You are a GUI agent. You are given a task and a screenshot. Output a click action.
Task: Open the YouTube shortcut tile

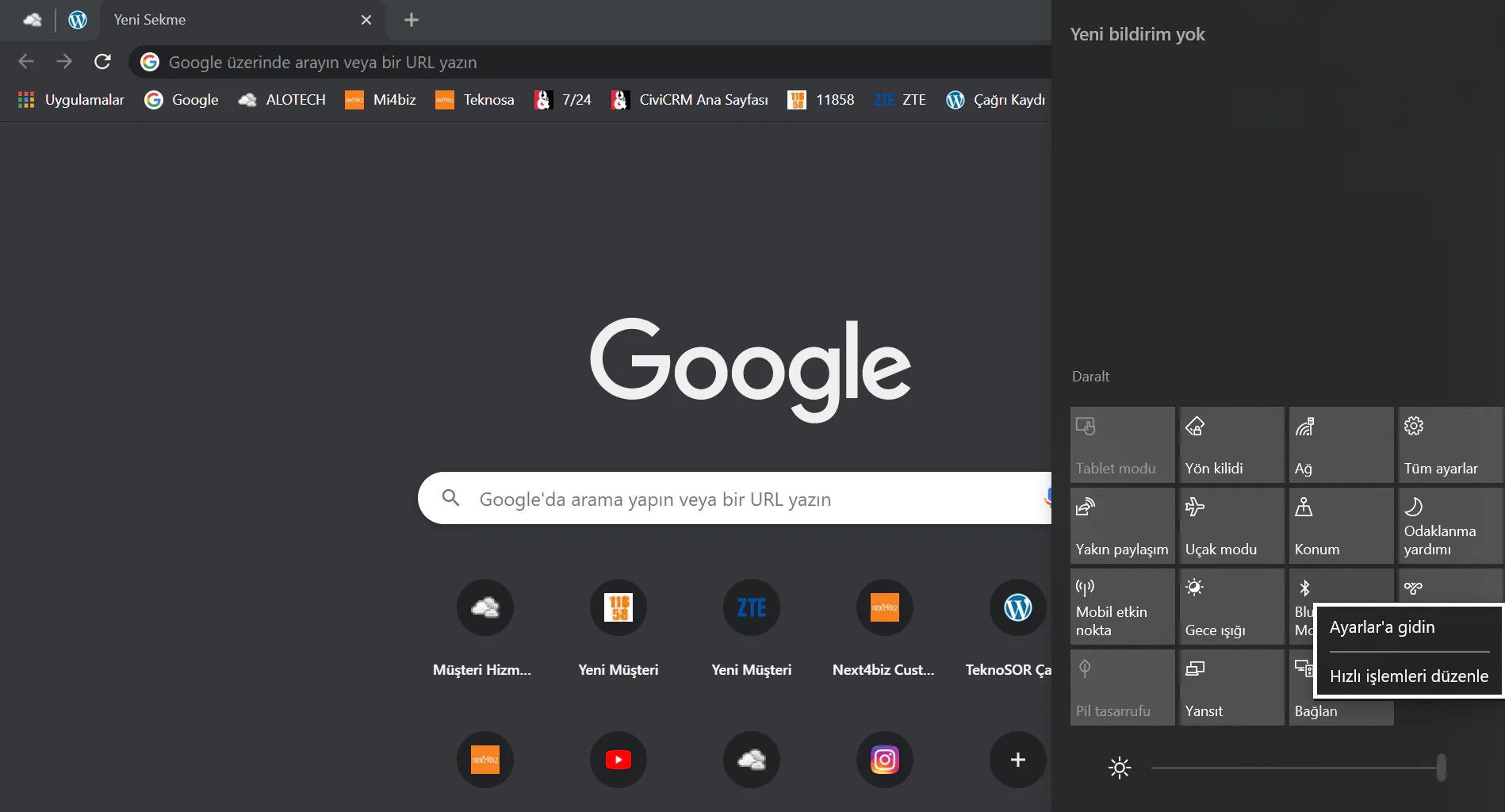pos(618,760)
